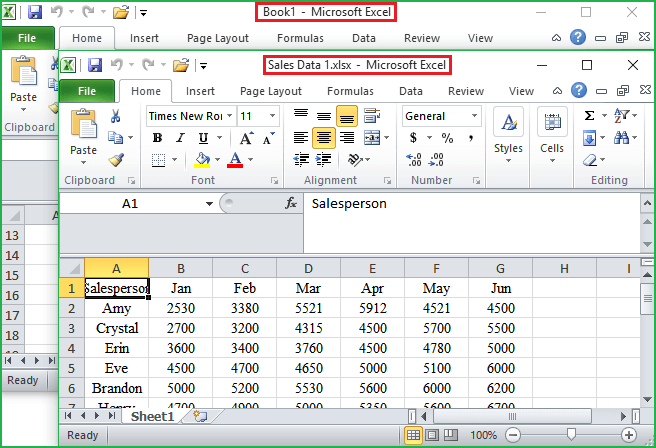
Task: Click the AutoSum sigma icon
Action: (589, 116)
